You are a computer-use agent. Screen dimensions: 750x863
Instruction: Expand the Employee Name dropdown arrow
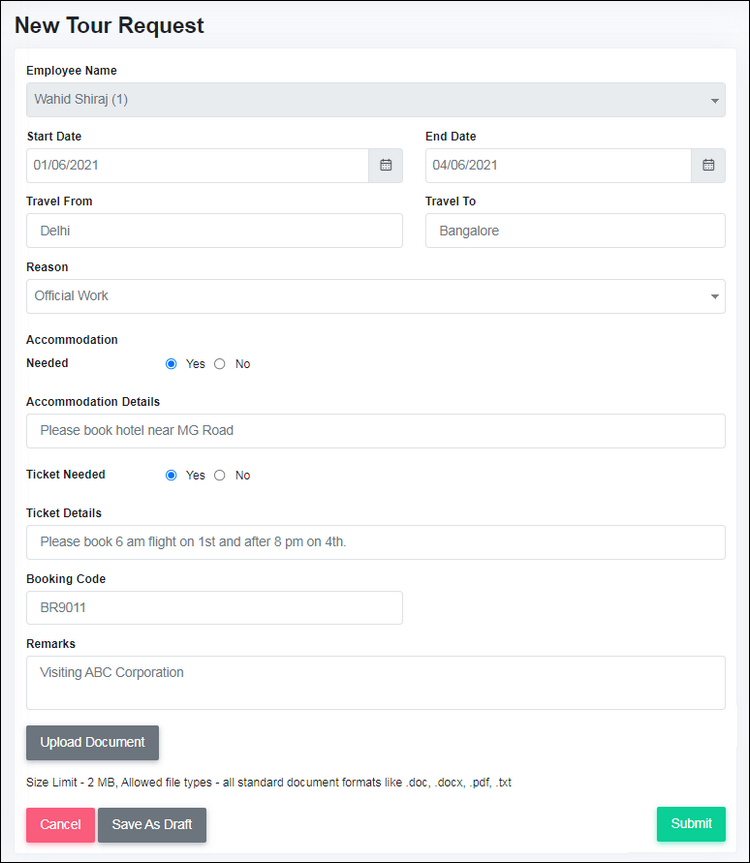point(714,100)
